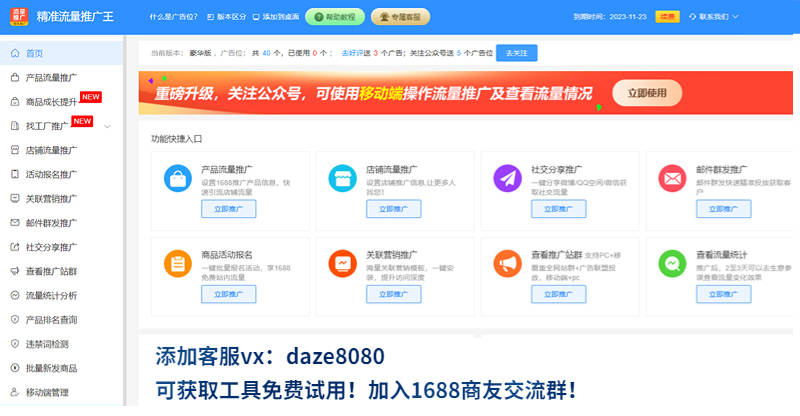Click the 邮件群发推广 envelope sidebar icon

click(x=15, y=223)
